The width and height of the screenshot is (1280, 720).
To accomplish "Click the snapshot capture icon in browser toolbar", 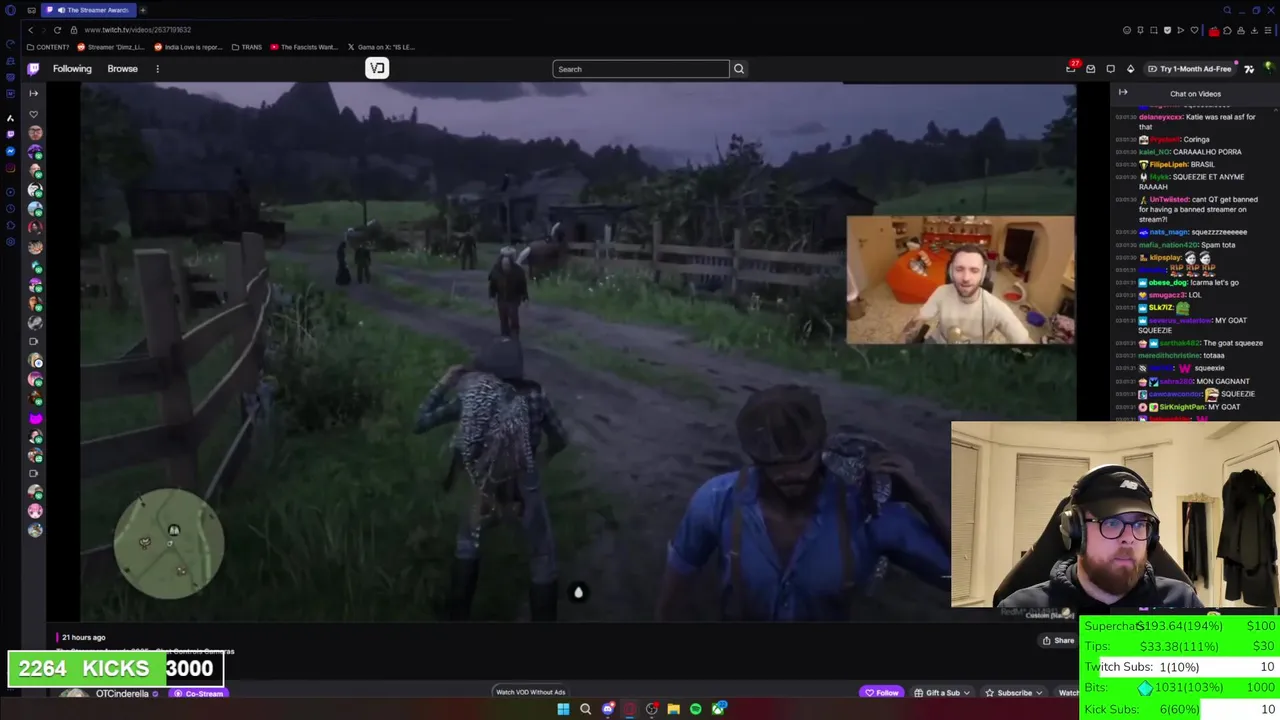I will (x=1154, y=30).
